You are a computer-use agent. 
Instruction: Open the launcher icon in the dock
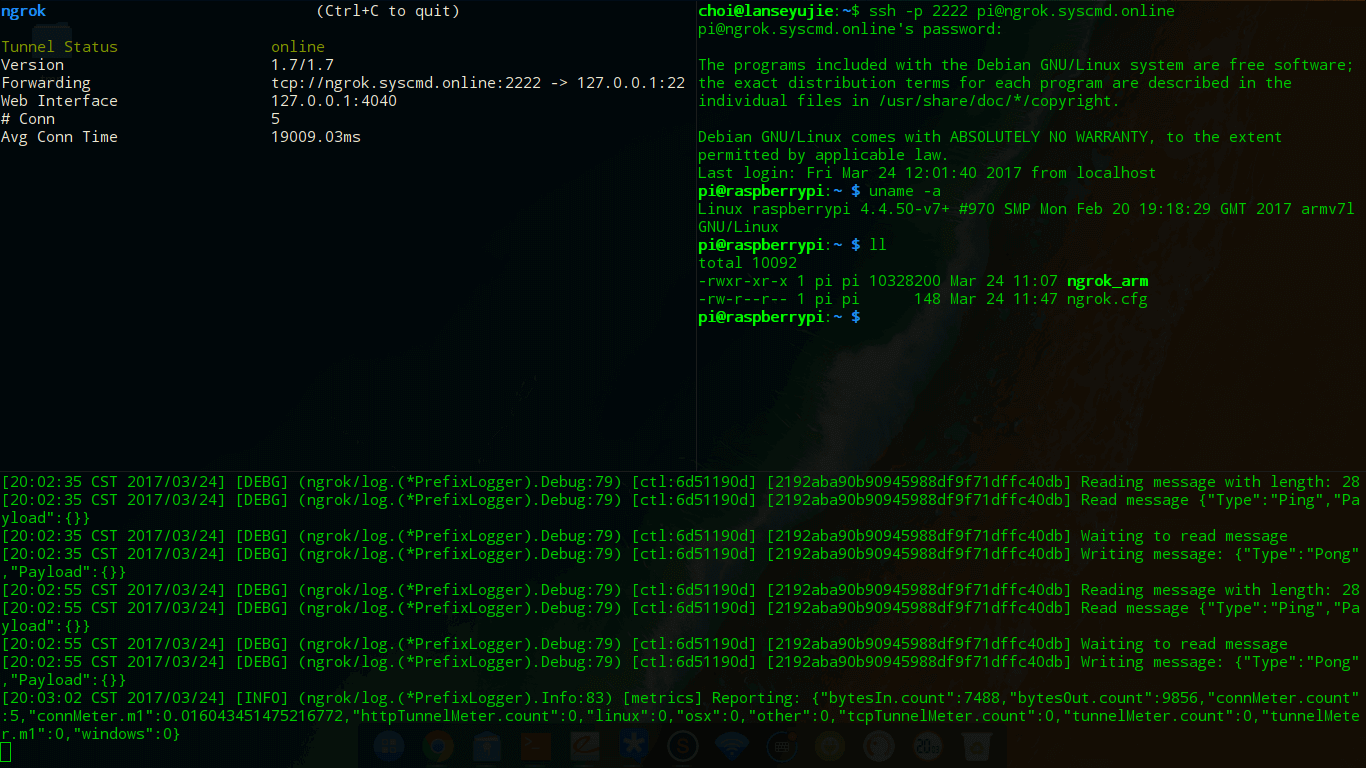pyautogui.click(x=389, y=746)
